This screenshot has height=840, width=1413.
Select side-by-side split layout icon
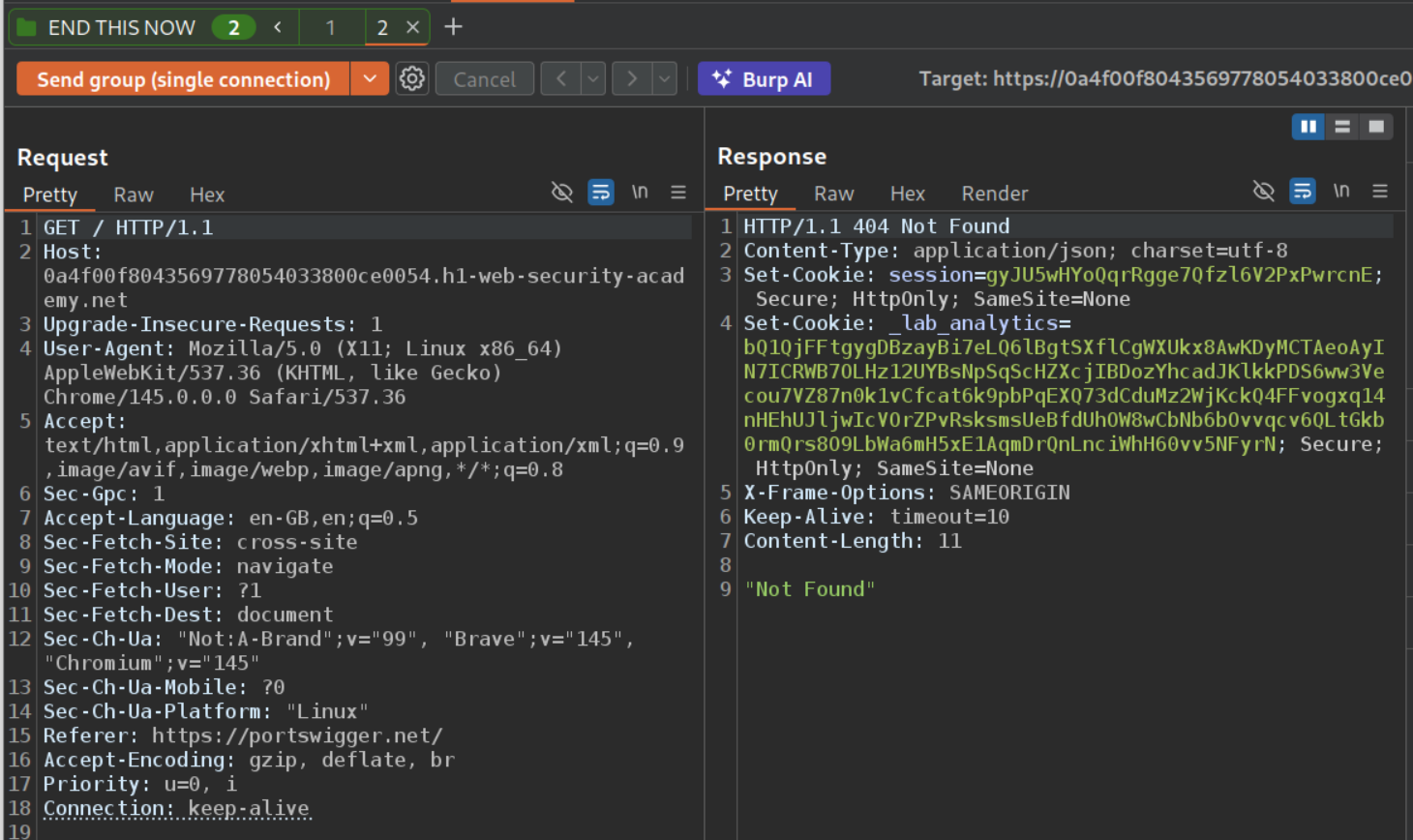pos(1308,127)
